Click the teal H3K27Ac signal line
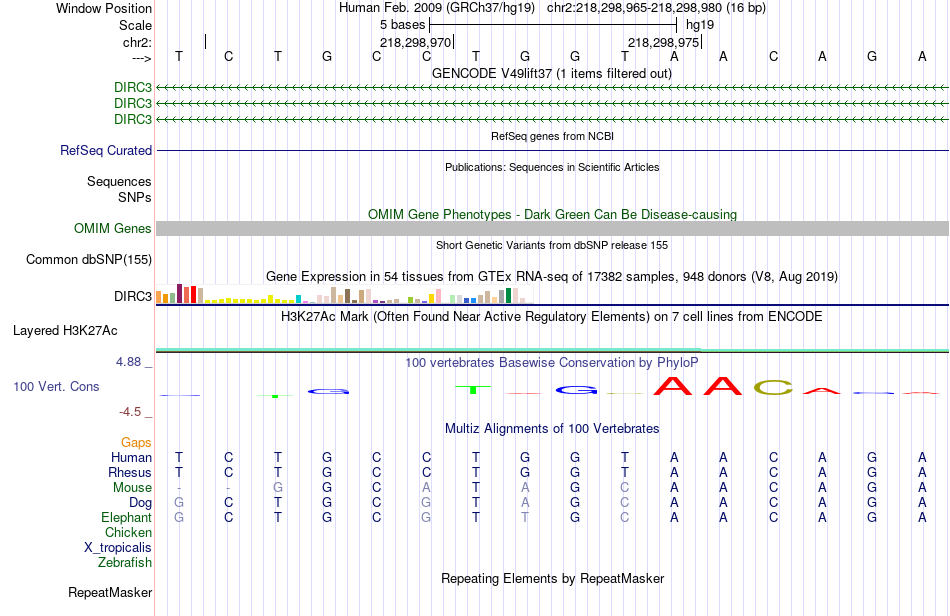950x616 pixels. (x=552, y=349)
